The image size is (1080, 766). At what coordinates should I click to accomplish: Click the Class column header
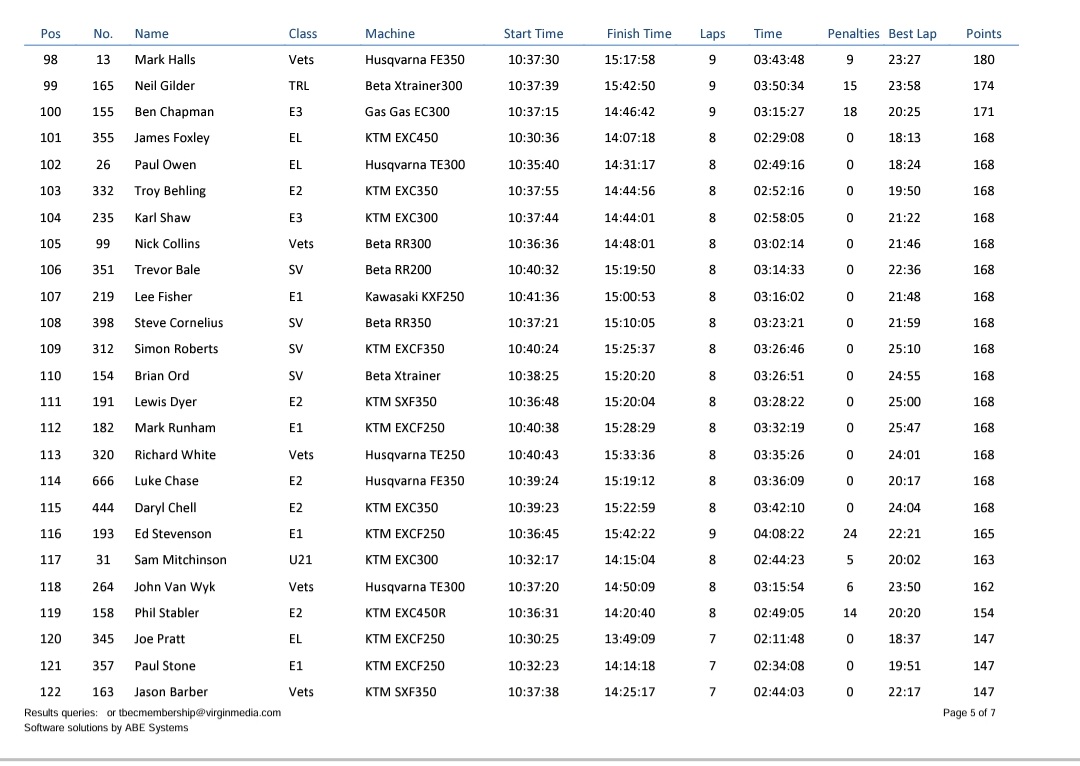tap(302, 34)
